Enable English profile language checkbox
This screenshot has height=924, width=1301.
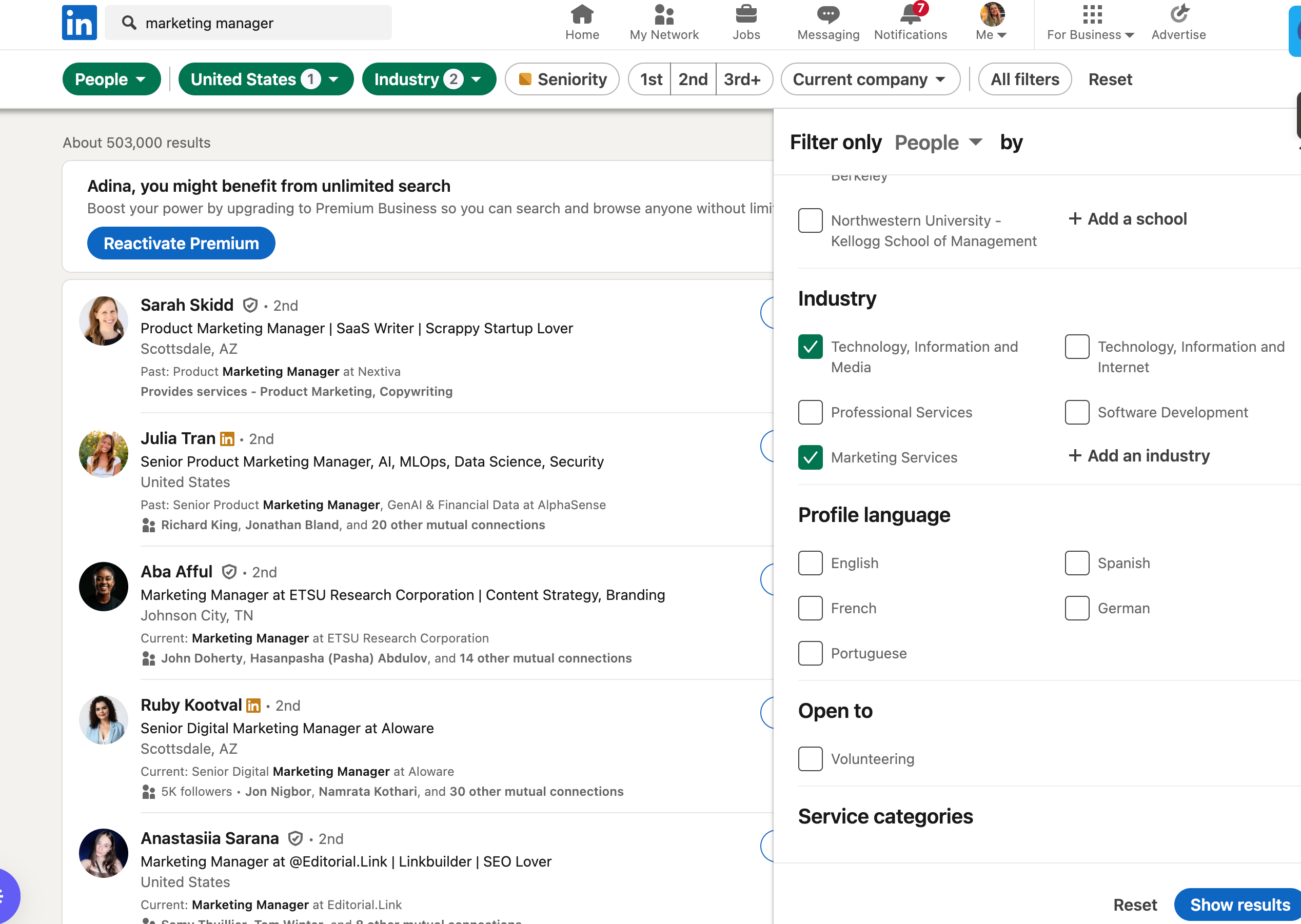[810, 564]
